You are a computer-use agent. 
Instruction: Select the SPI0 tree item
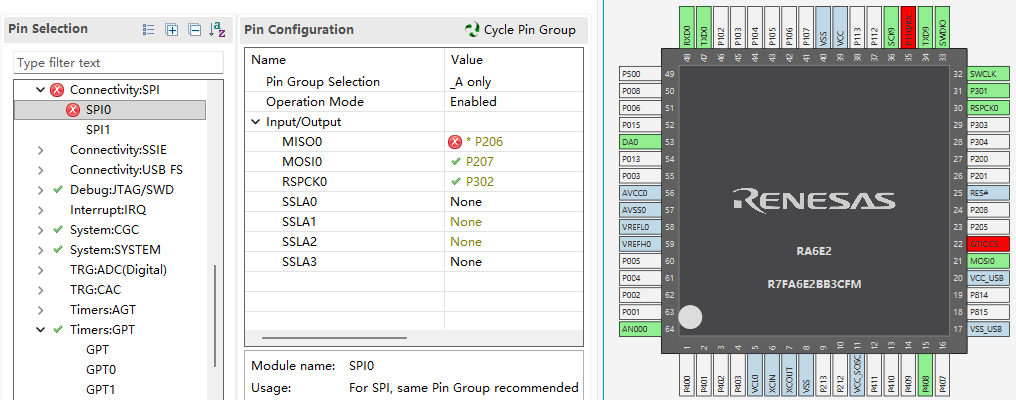110,110
